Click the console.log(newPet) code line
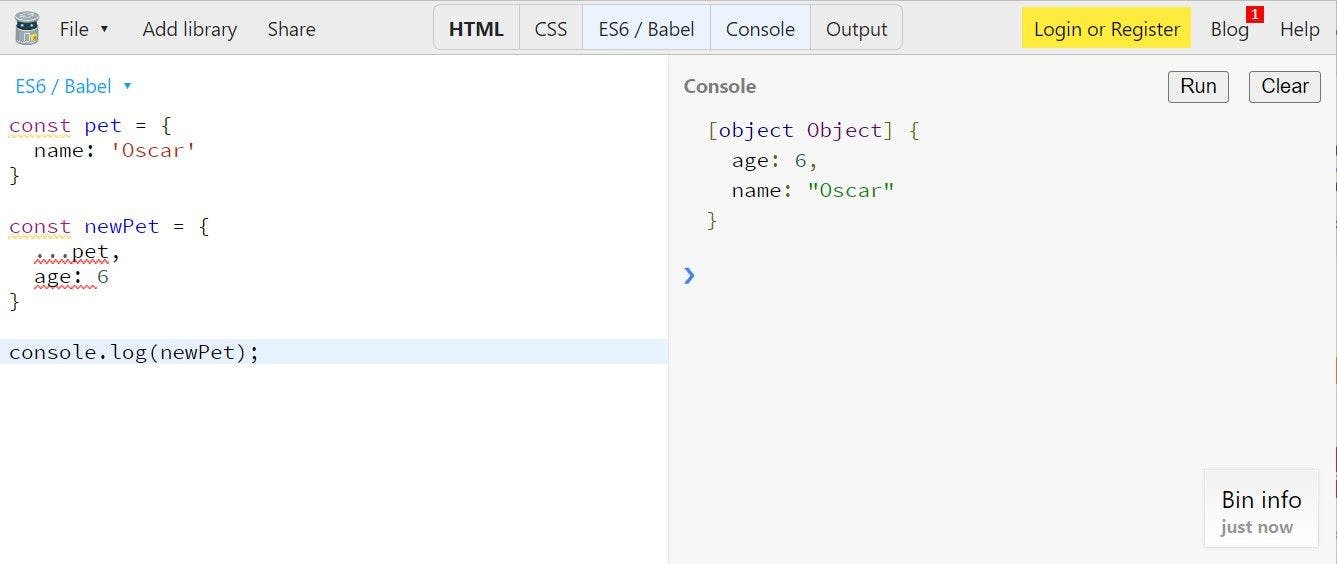This screenshot has width=1337, height=564. [134, 352]
